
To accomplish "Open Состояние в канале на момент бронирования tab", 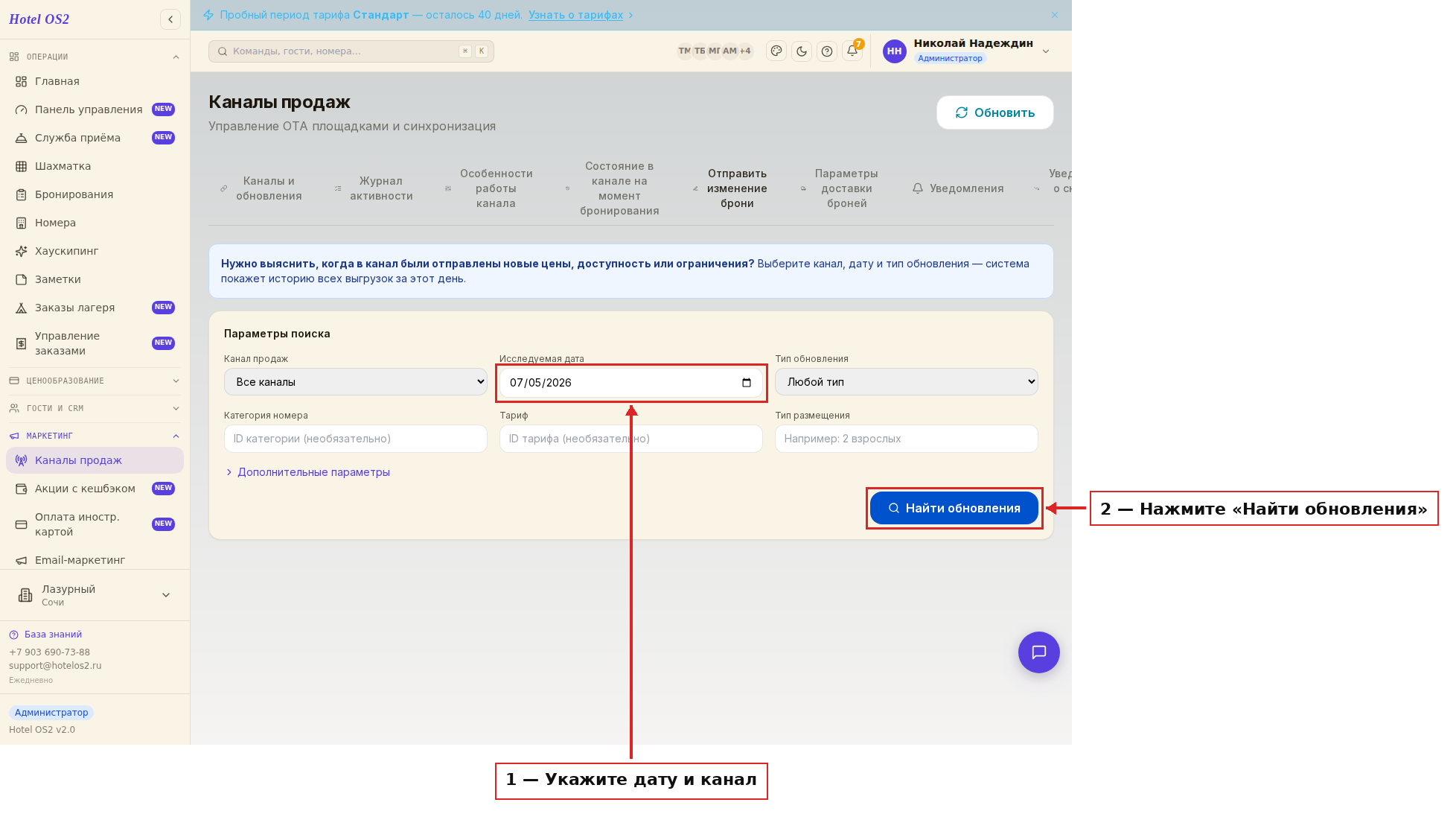I will pyautogui.click(x=613, y=188).
